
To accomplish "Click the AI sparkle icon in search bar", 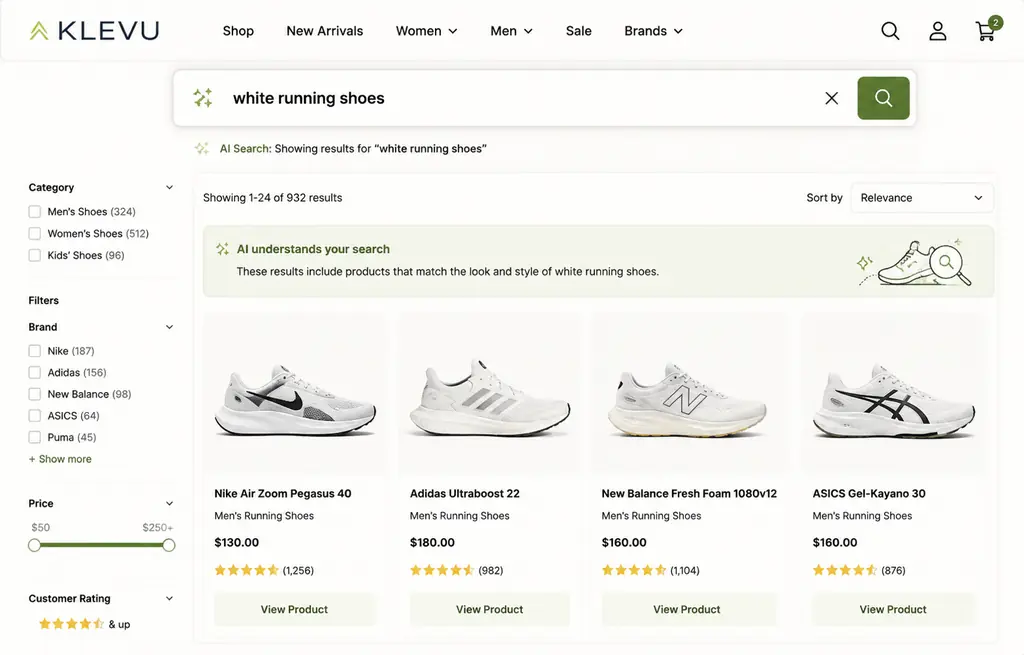I will click(203, 98).
